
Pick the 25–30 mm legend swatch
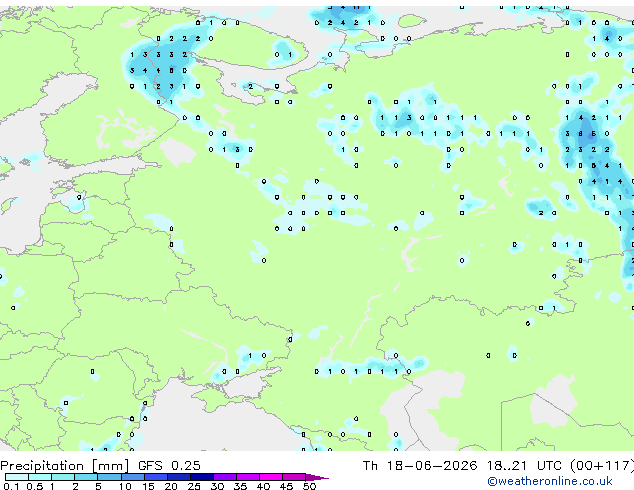point(202,477)
